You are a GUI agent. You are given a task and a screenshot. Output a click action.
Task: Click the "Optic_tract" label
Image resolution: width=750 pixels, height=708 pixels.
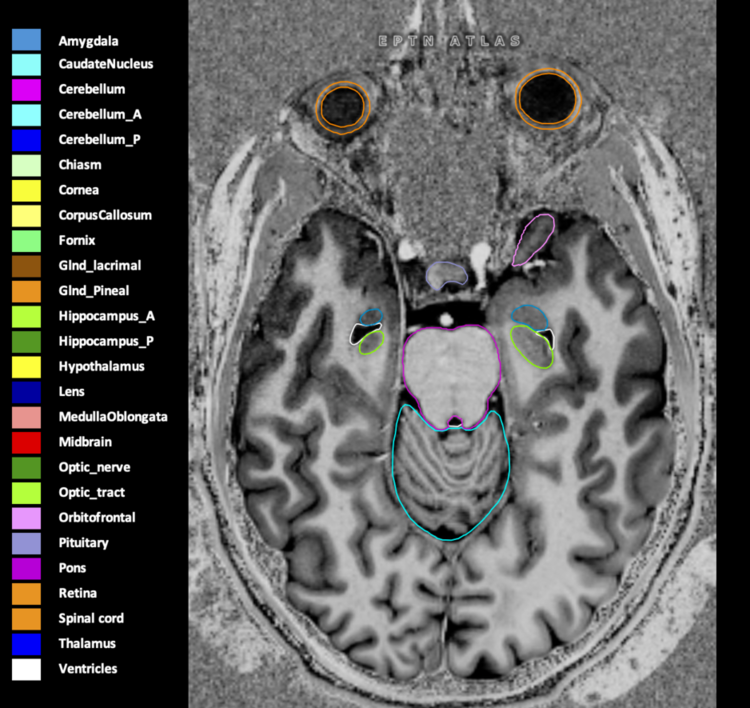click(x=91, y=493)
